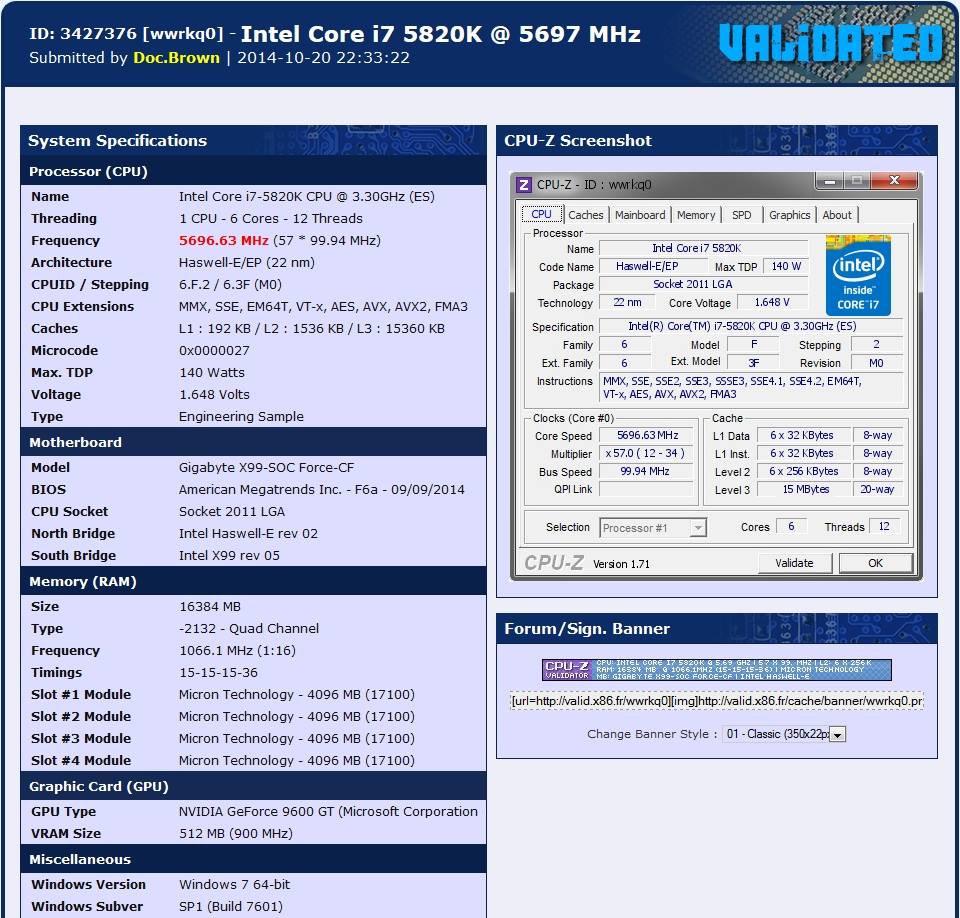The width and height of the screenshot is (960, 918).
Task: Click the Threads 12 field
Action: click(x=883, y=527)
